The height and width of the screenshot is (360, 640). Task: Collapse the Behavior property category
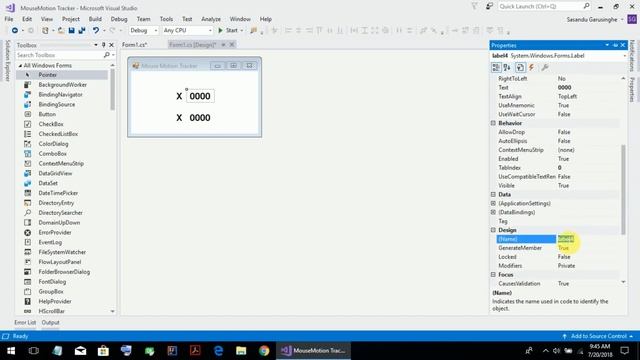(493, 123)
